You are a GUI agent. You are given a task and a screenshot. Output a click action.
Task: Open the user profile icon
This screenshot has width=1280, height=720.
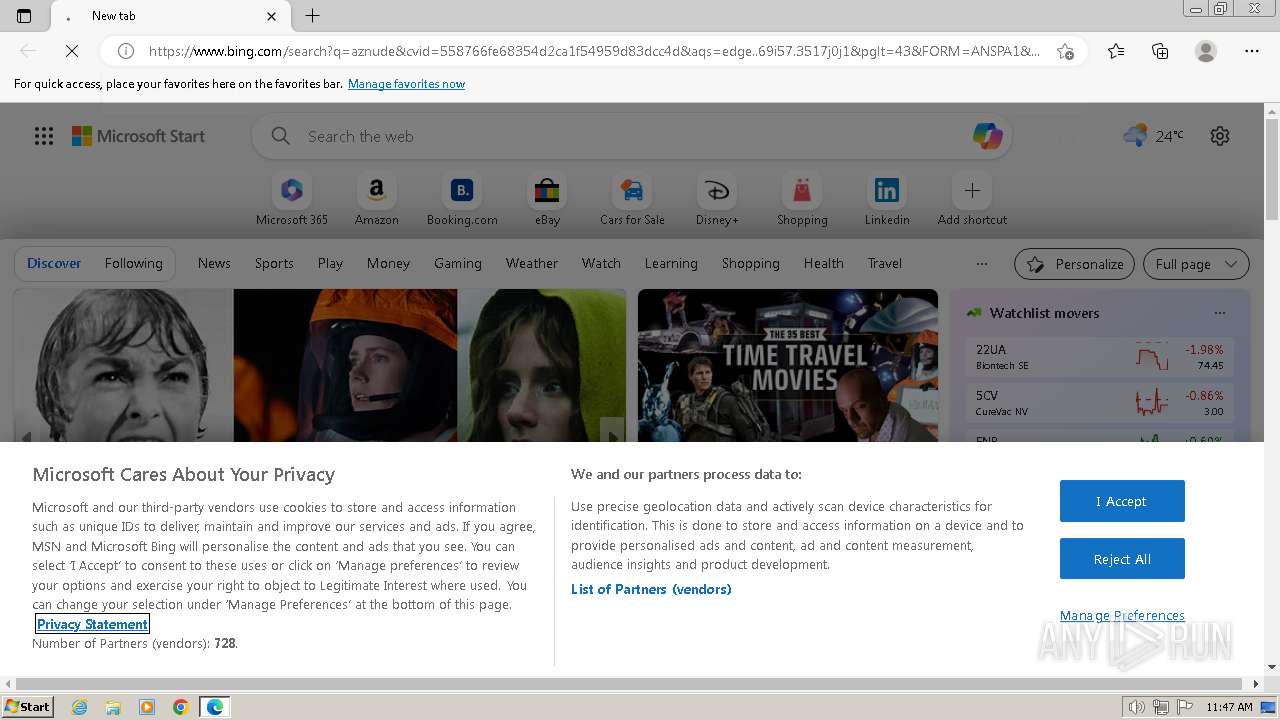1206,51
